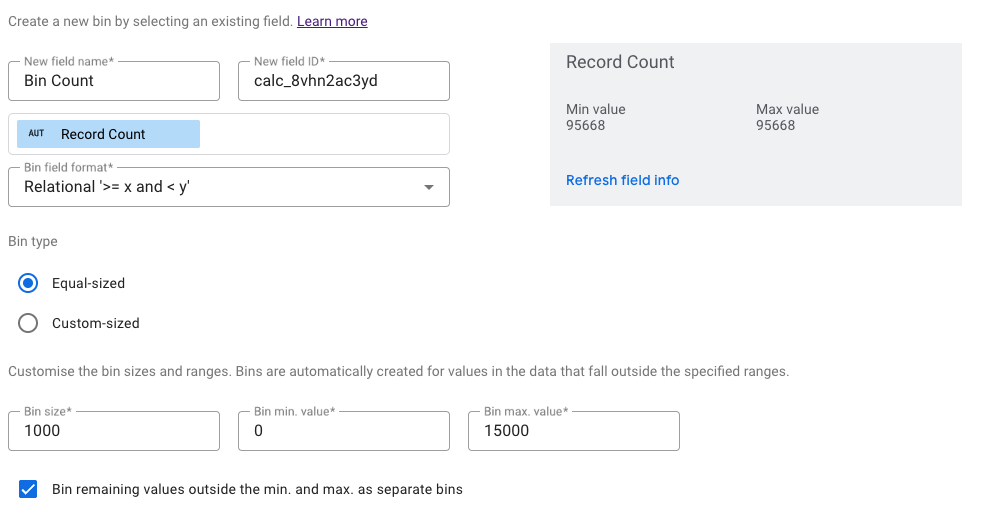993x520 pixels.
Task: Click the New field name input
Action: coord(114,81)
